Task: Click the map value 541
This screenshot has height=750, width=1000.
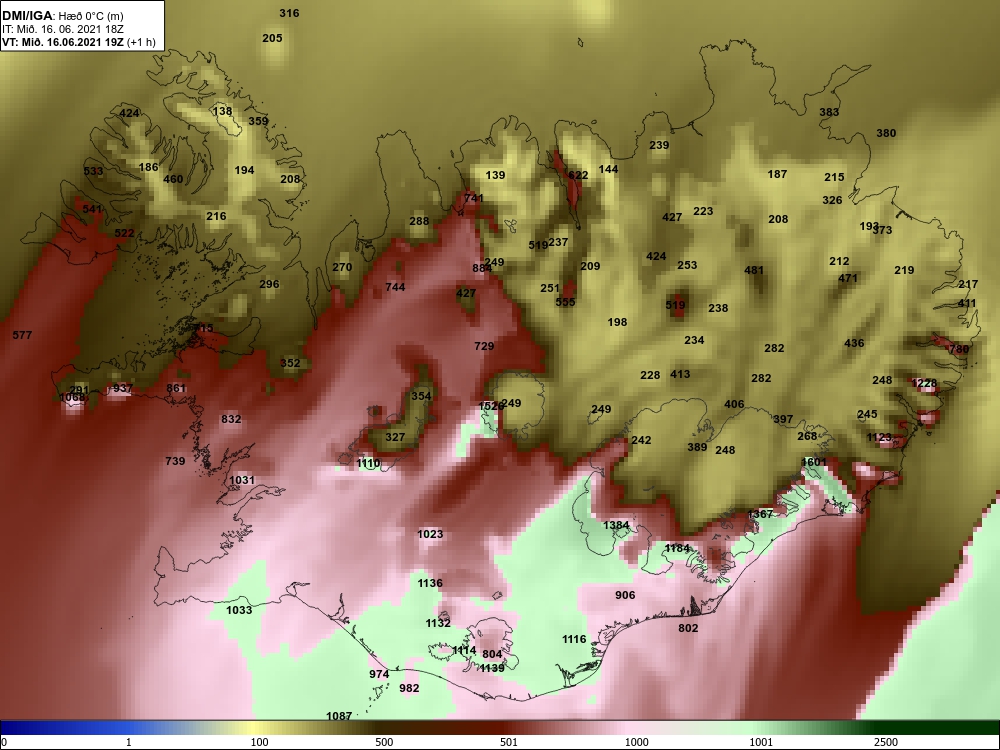Action: point(92,209)
